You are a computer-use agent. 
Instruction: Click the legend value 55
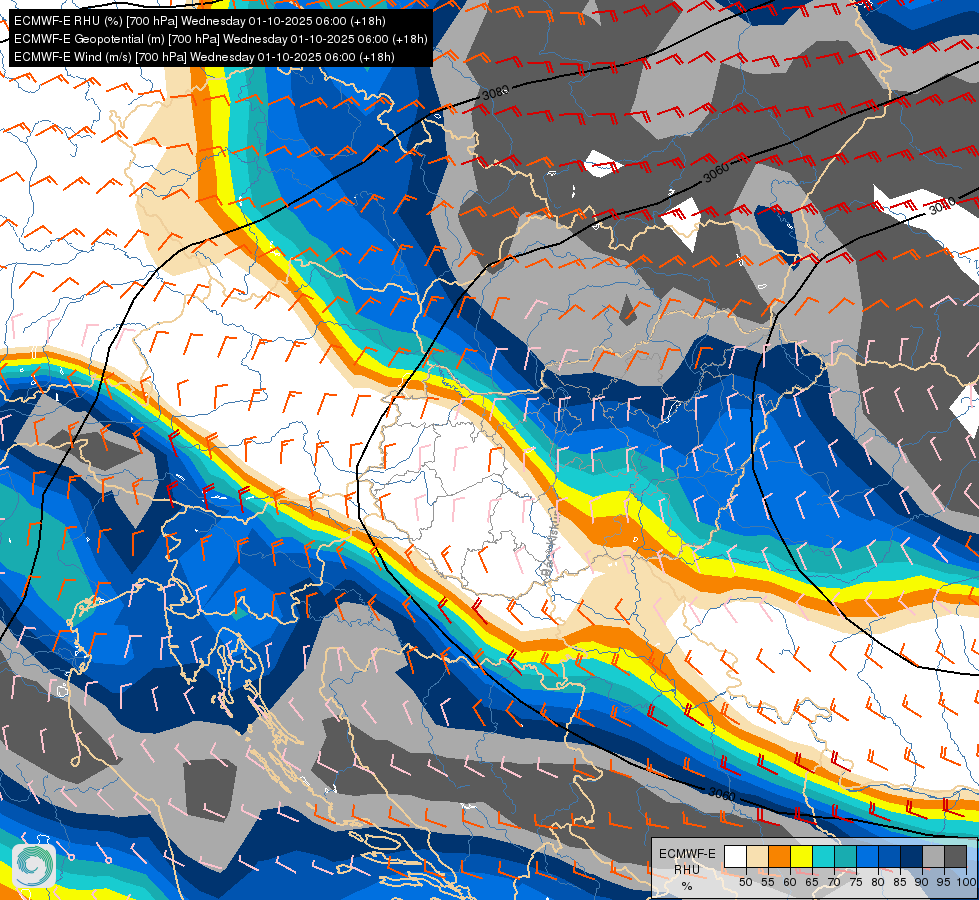pos(768,882)
